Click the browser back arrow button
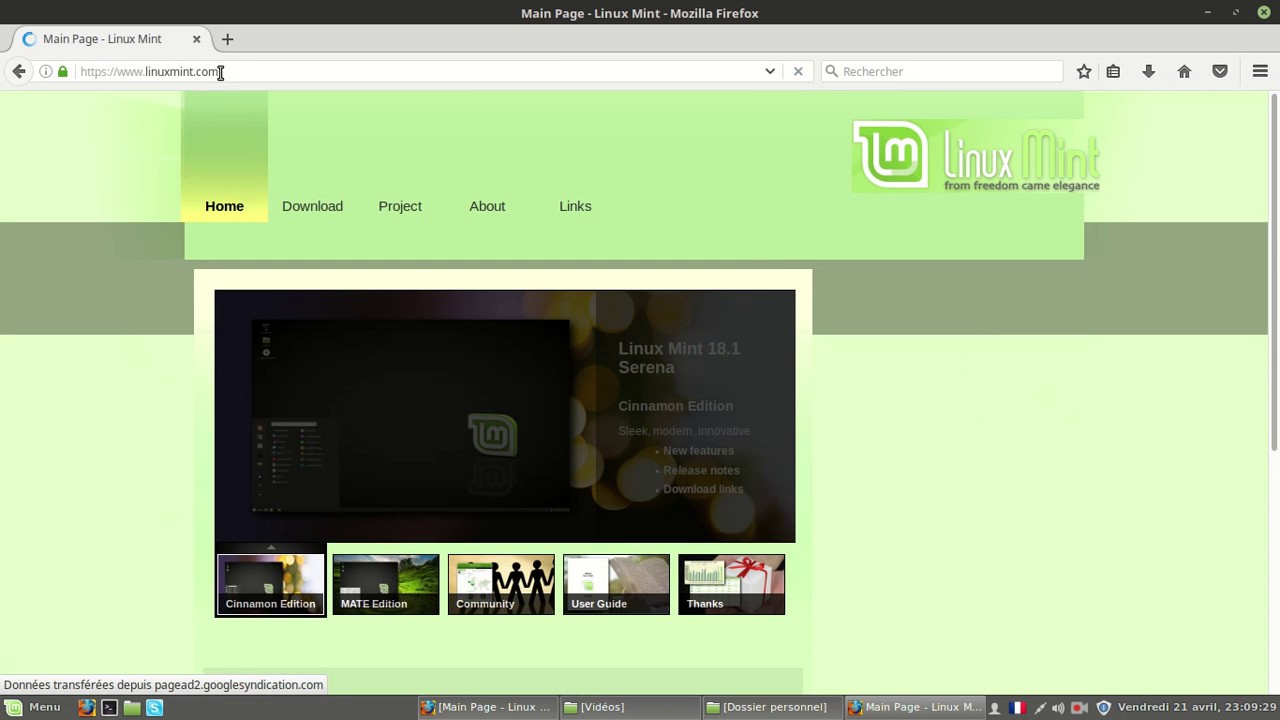1280x720 pixels. pyautogui.click(x=19, y=71)
